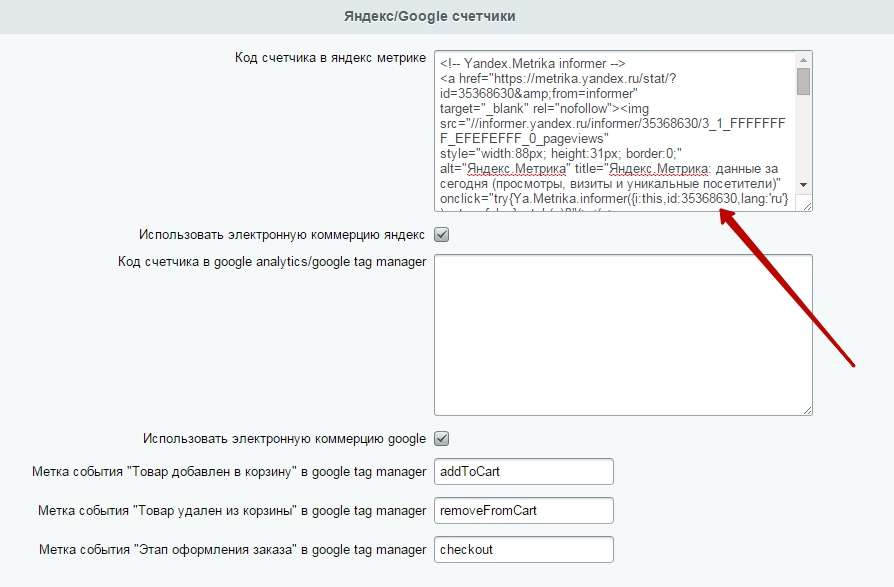
Task: Click 'Использовать электронную коммерцию яндекс' label
Action: 282,235
